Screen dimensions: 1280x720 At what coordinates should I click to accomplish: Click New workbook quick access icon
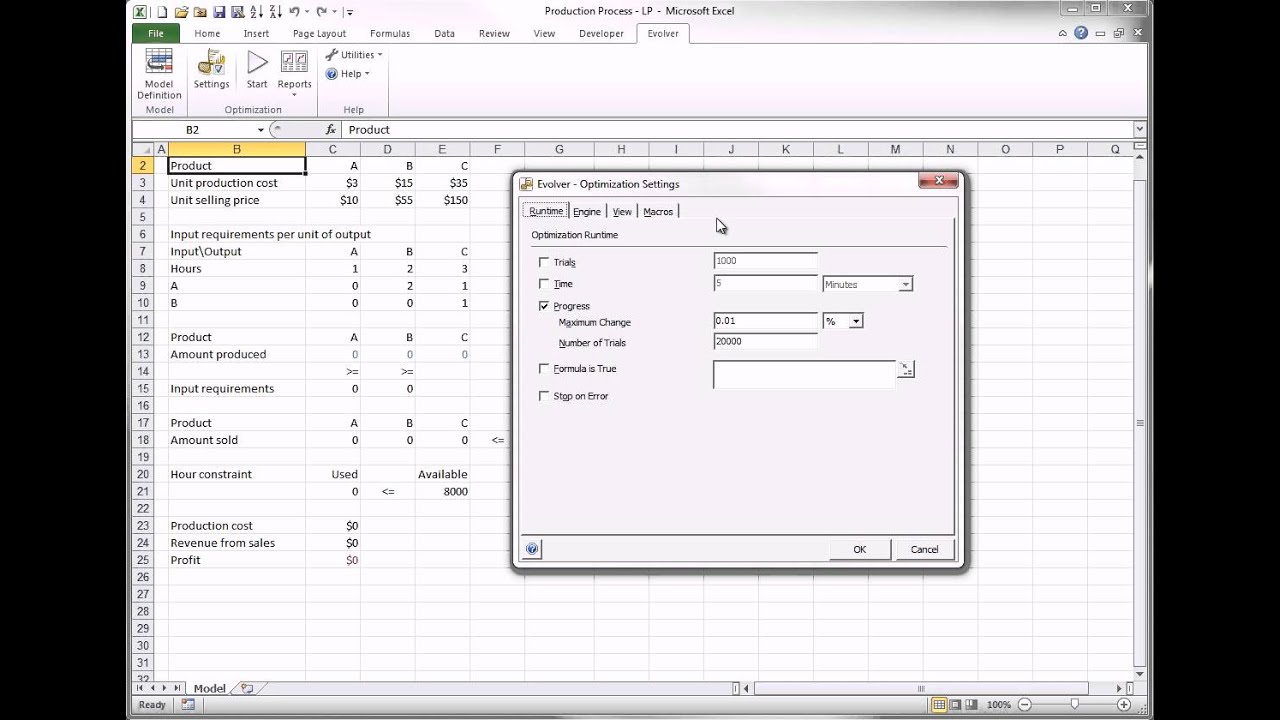click(162, 12)
